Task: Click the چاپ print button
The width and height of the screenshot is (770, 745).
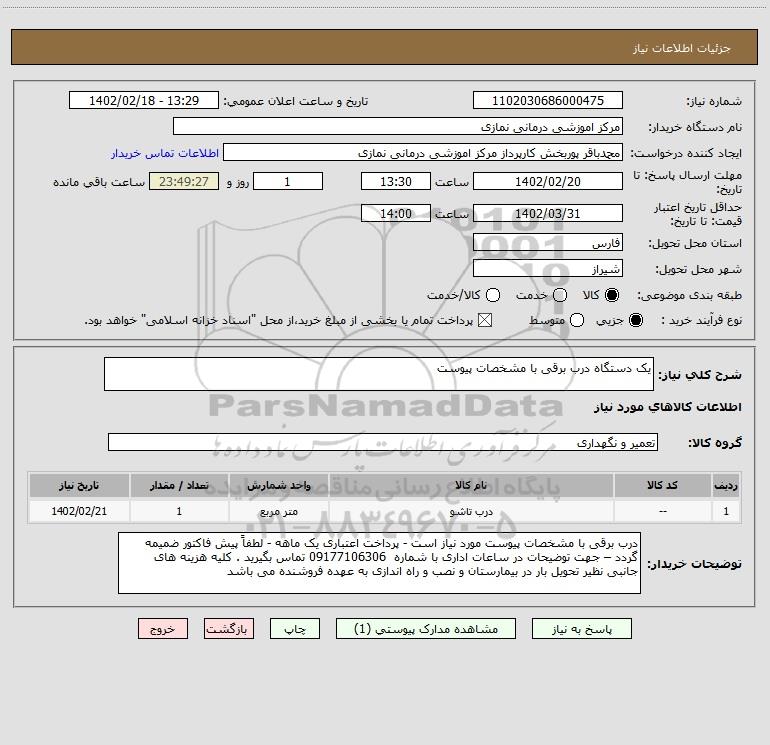Action: coord(295,629)
